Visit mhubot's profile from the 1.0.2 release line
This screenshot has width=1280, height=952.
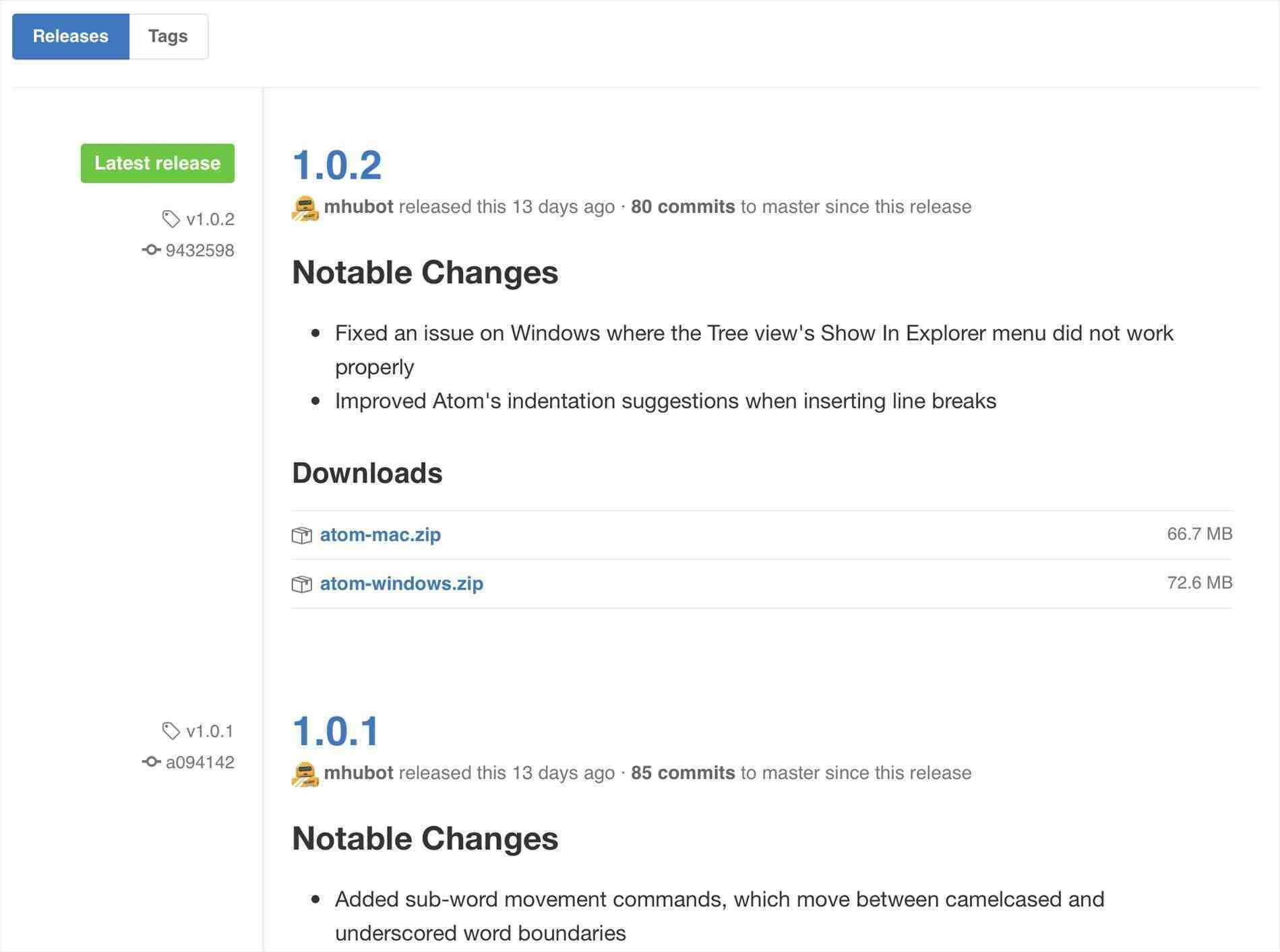point(359,207)
